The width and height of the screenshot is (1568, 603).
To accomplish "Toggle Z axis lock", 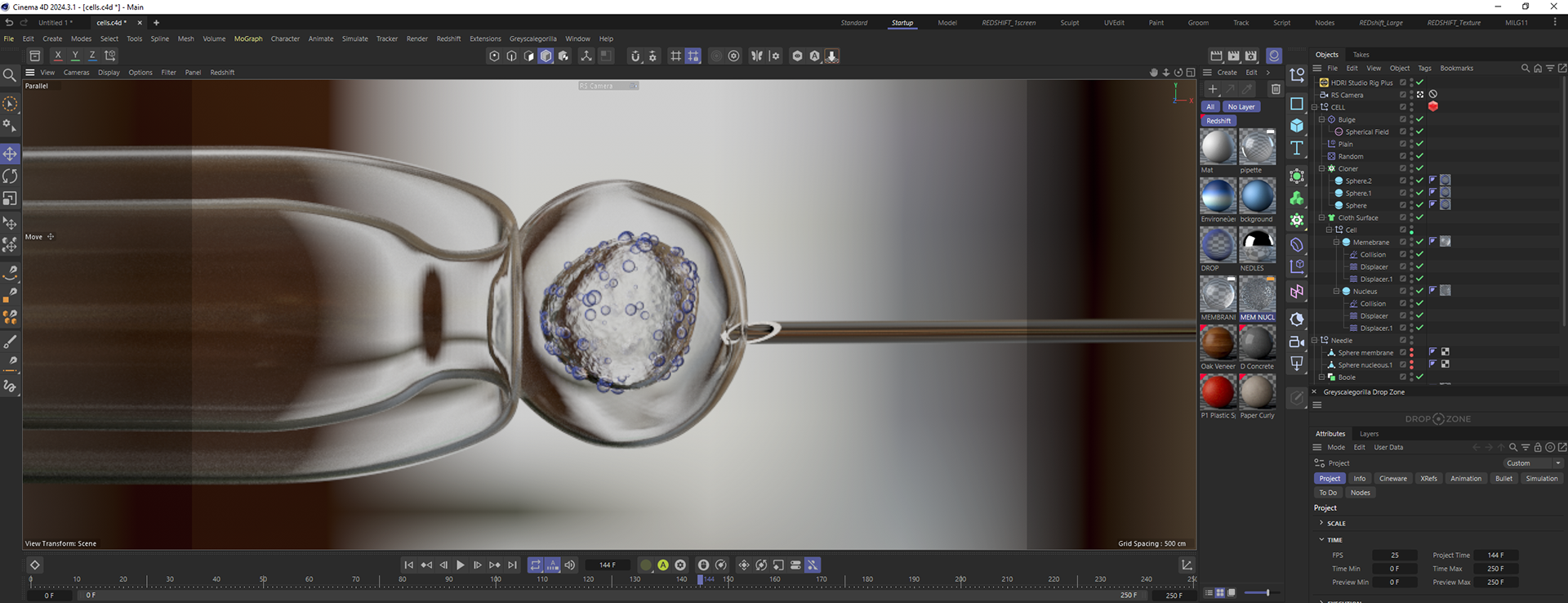I will tap(92, 56).
